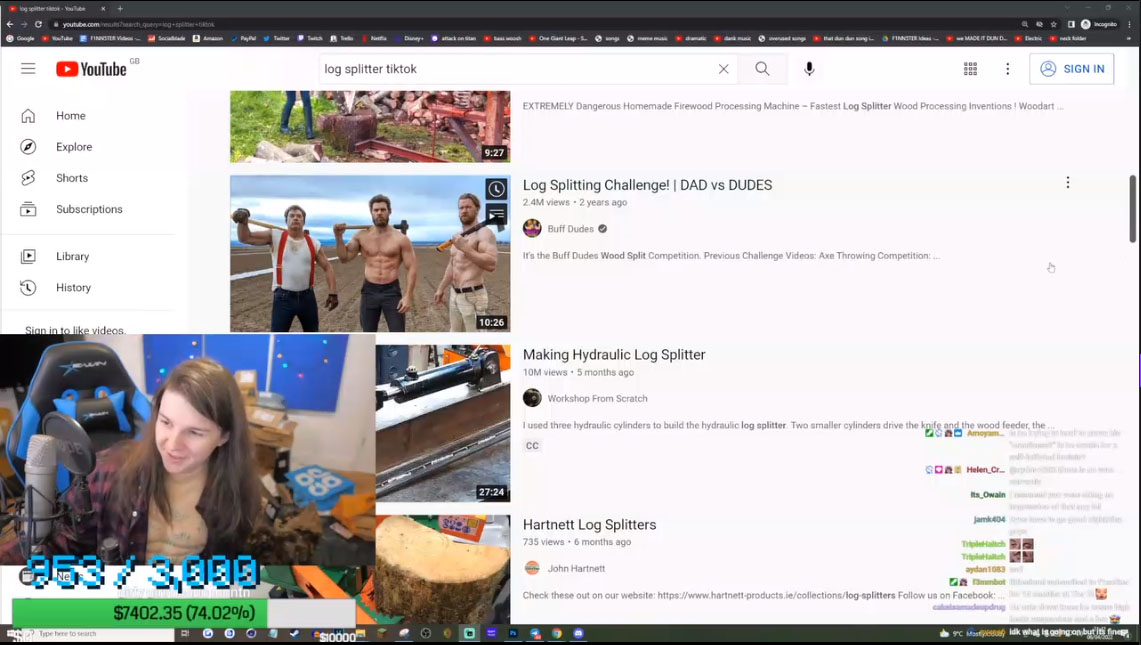Click the Buff Dudes channel avatar
Screen dimensions: 1141x645
pyautogui.click(x=533, y=229)
